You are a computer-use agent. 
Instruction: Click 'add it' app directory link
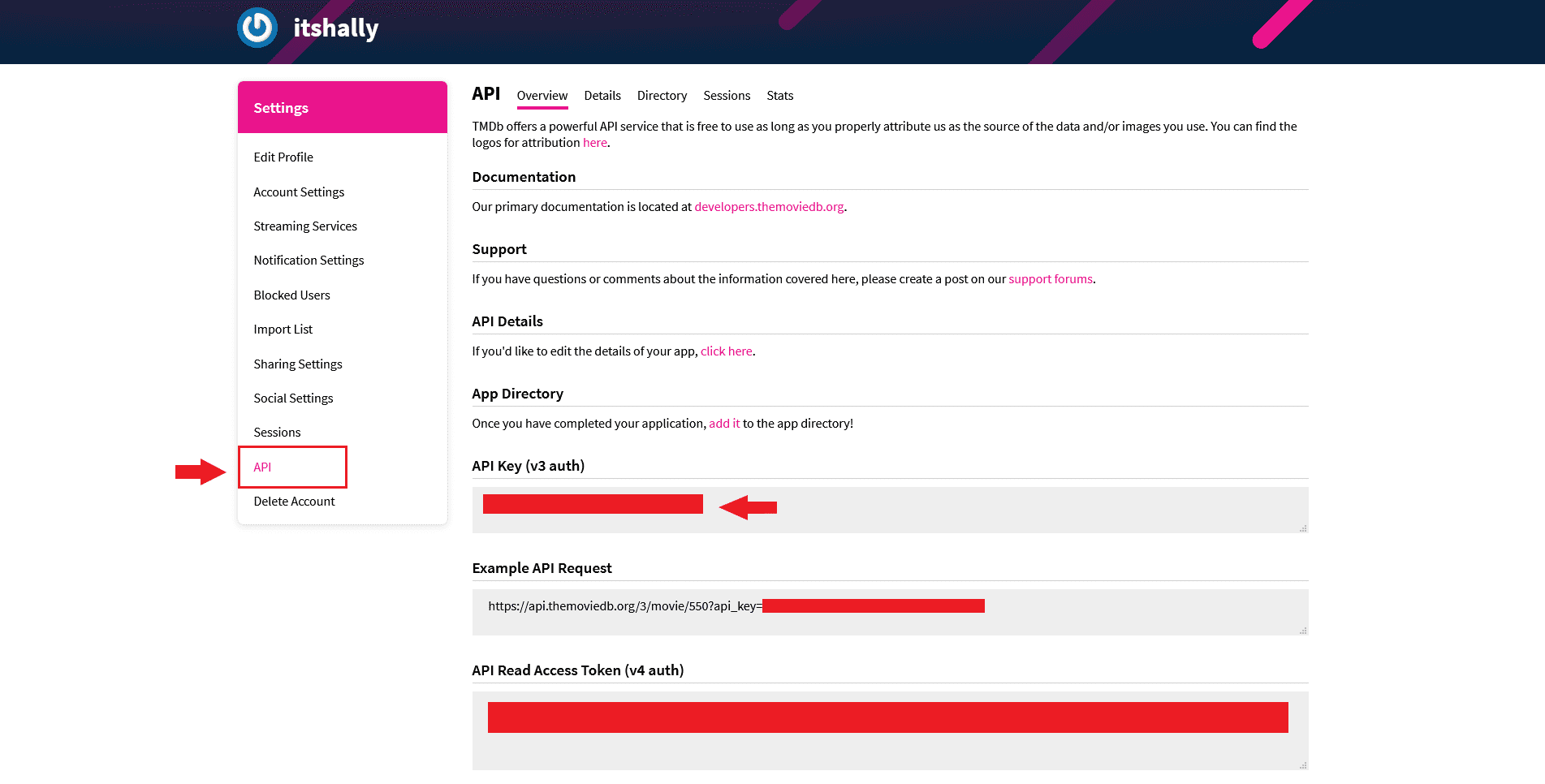[723, 424]
